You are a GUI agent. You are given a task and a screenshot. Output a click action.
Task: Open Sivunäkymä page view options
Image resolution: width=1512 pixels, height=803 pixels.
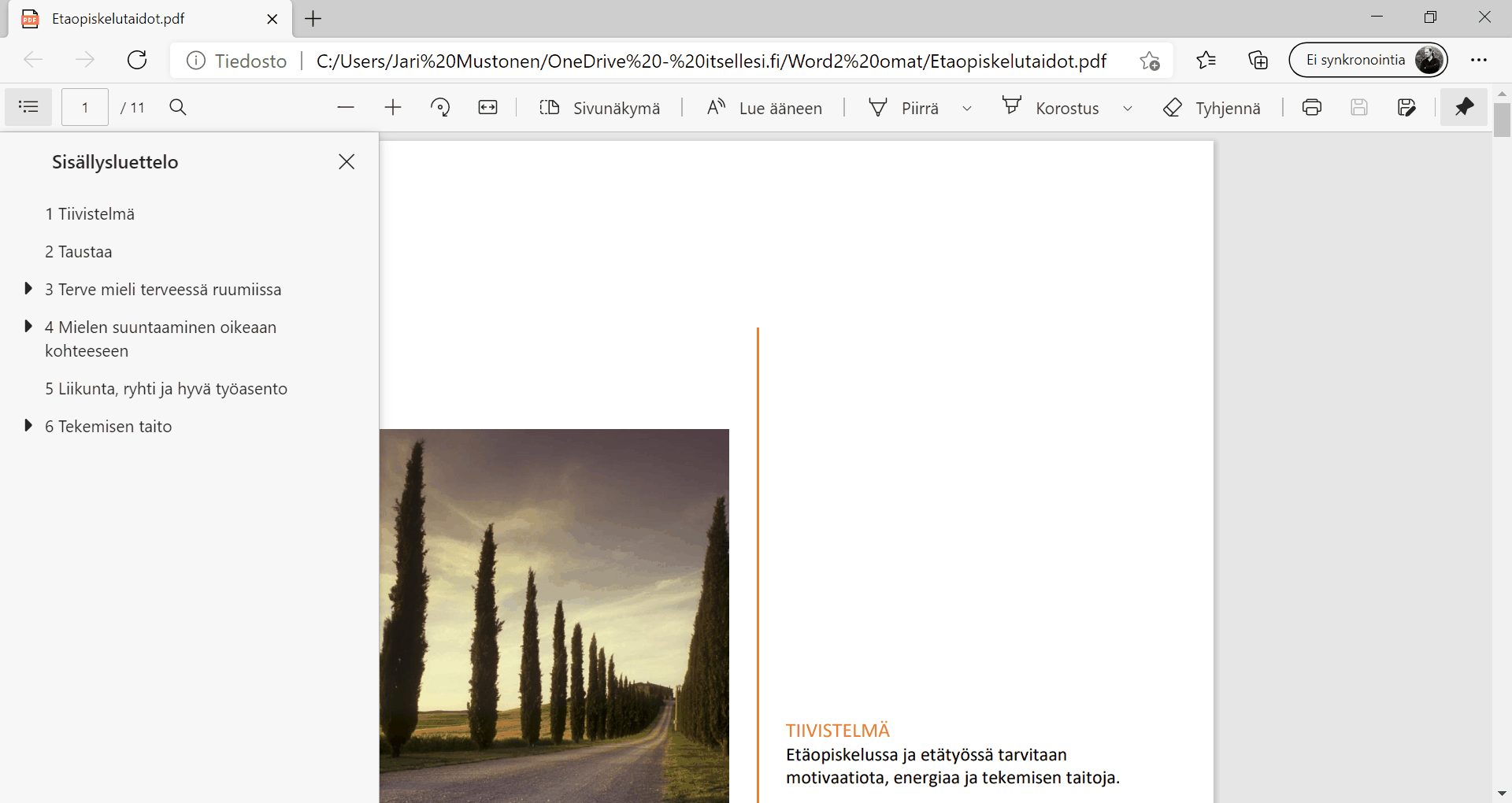coord(600,108)
